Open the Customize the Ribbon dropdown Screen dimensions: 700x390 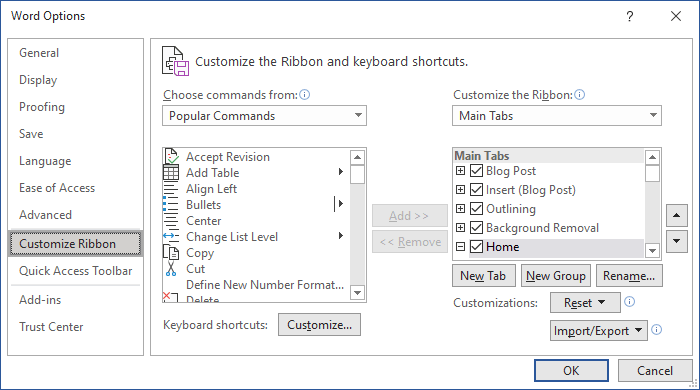[x=557, y=116]
